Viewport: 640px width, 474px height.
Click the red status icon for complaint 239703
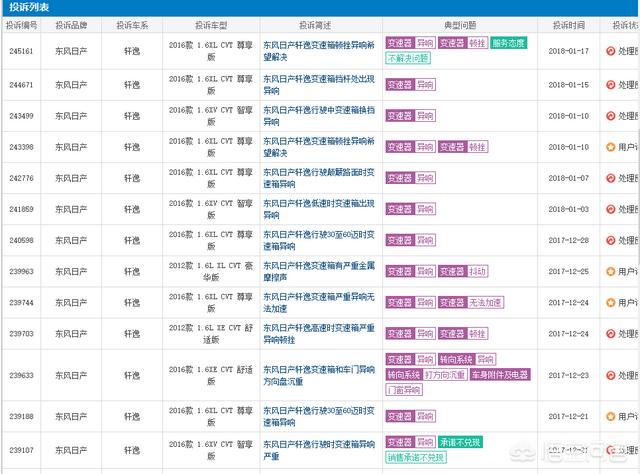[610, 334]
